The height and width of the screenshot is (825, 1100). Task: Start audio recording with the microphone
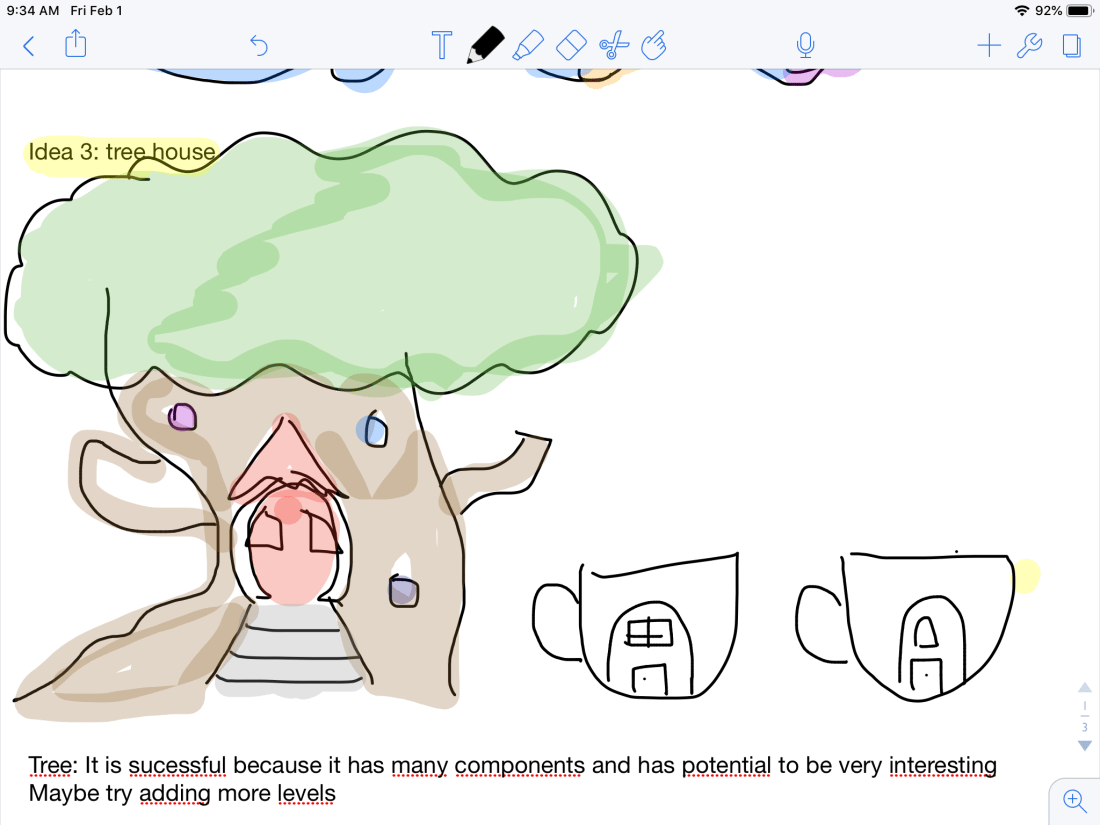click(x=805, y=46)
